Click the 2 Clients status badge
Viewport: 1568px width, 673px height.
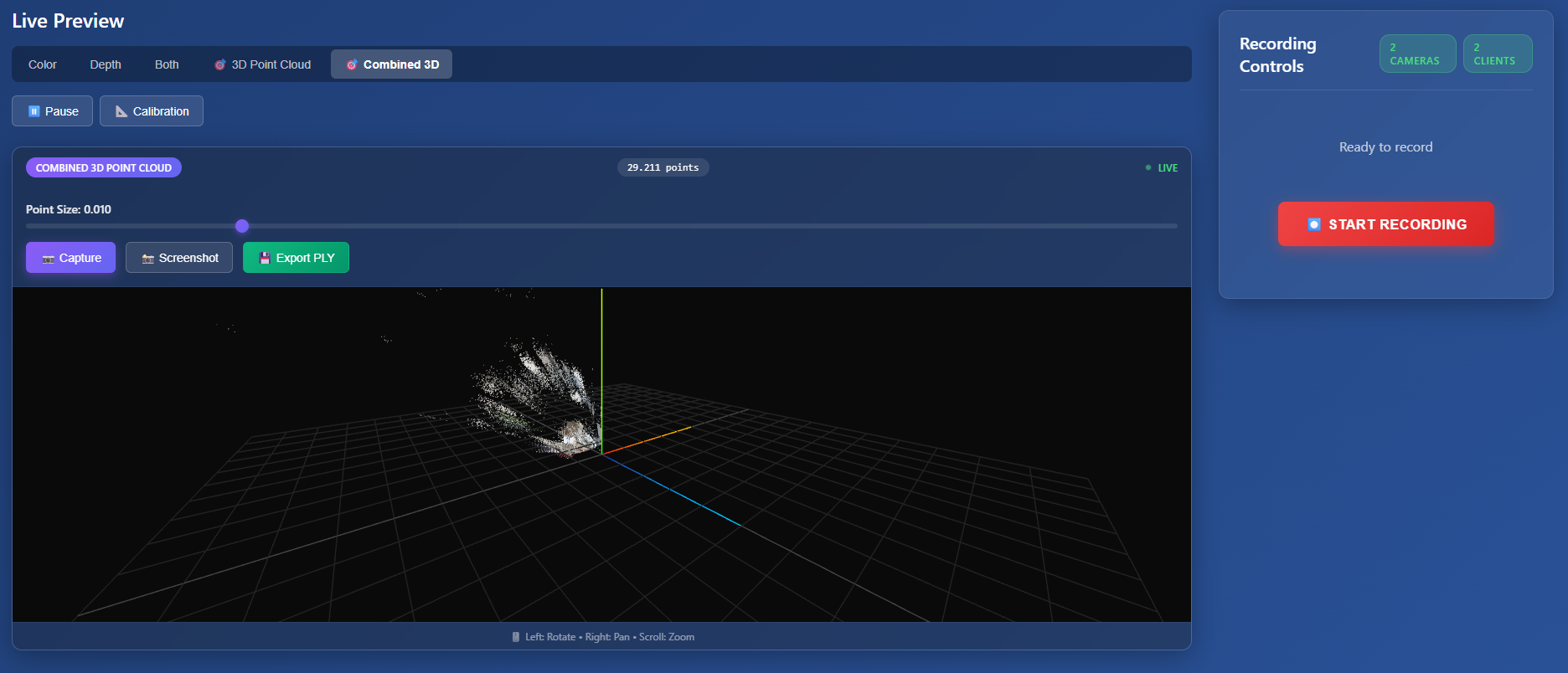[1497, 54]
